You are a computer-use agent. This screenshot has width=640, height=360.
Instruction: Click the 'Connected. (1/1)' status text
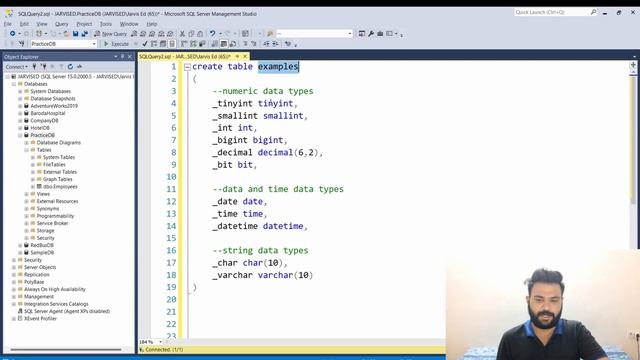[x=164, y=350]
